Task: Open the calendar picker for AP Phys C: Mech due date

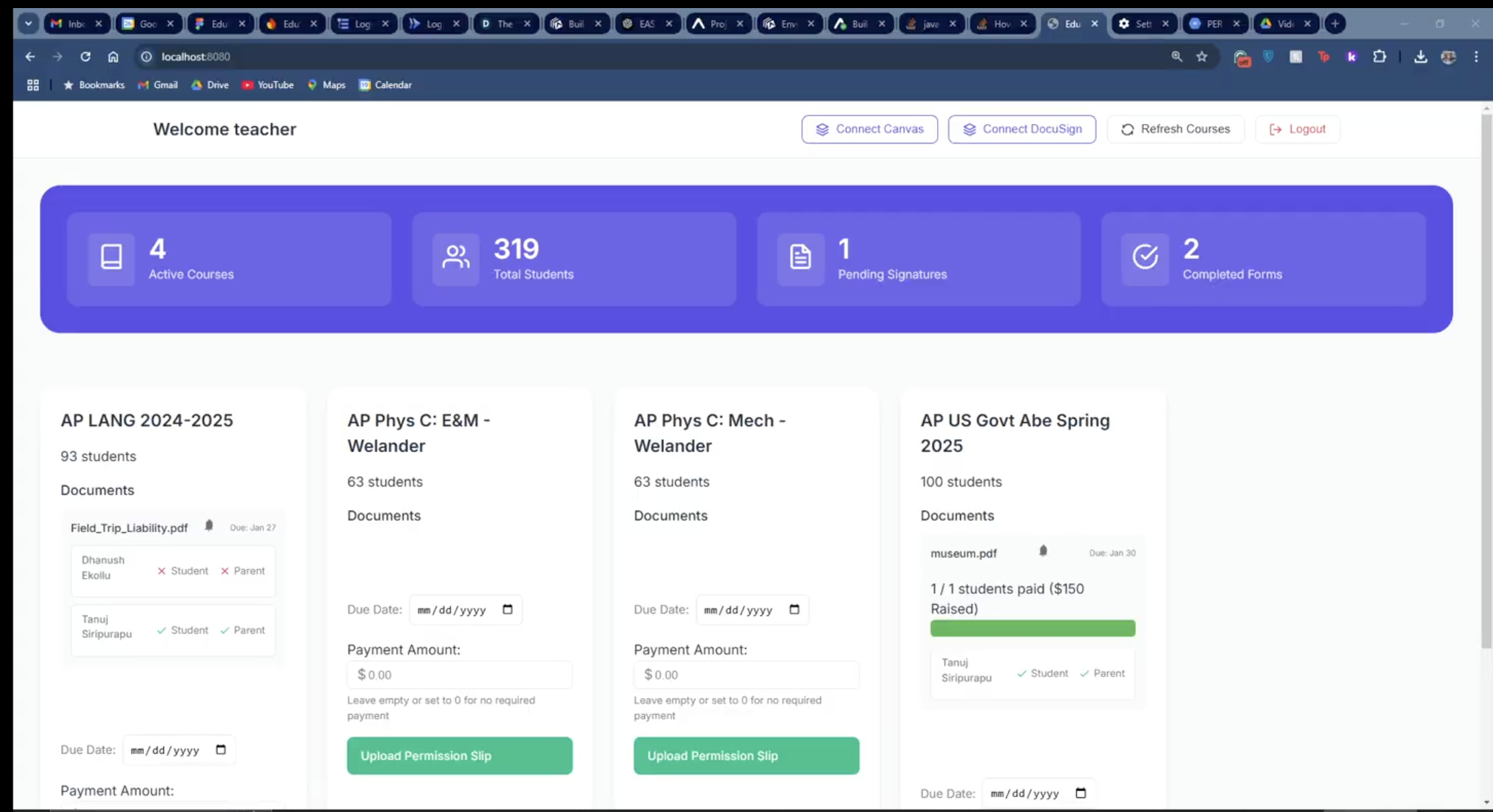Action: [x=794, y=609]
